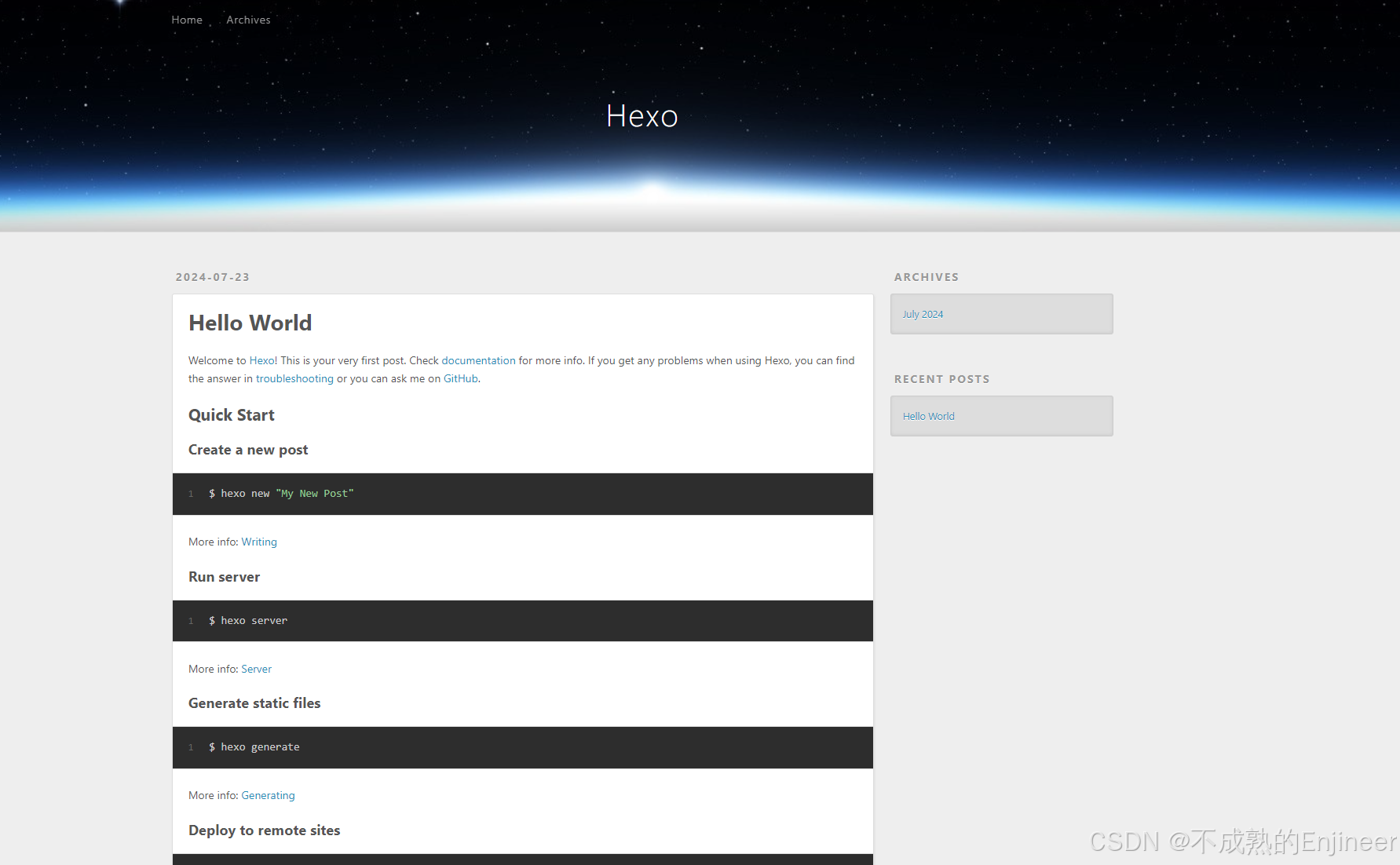Open the Home menu item
This screenshot has height=865, width=1400.
(x=187, y=20)
